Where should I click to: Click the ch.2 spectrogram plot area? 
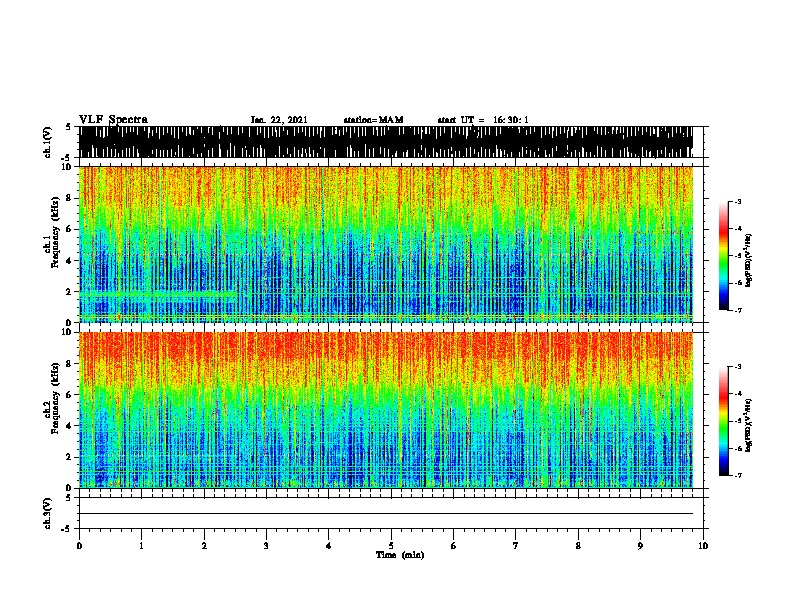point(386,410)
